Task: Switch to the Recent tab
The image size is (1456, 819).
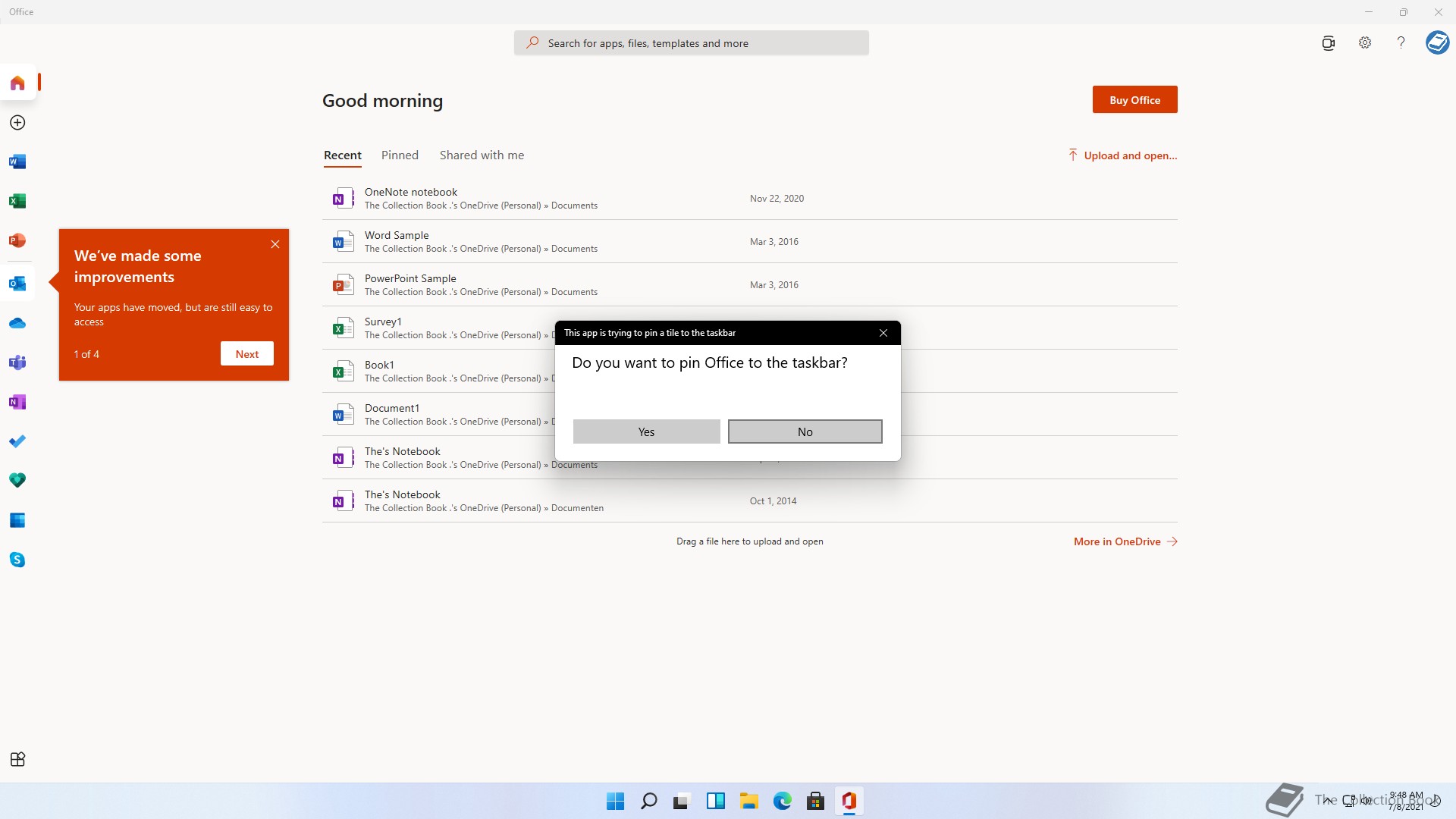Action: coord(342,155)
